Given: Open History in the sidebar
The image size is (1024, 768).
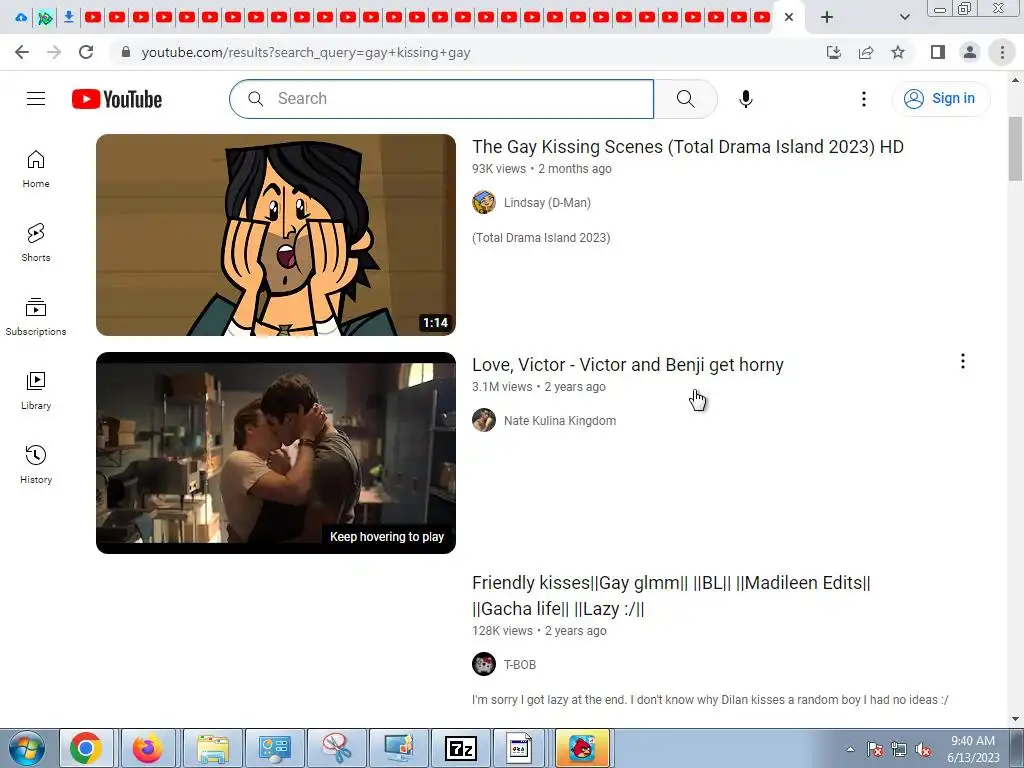Looking at the screenshot, I should (x=36, y=464).
